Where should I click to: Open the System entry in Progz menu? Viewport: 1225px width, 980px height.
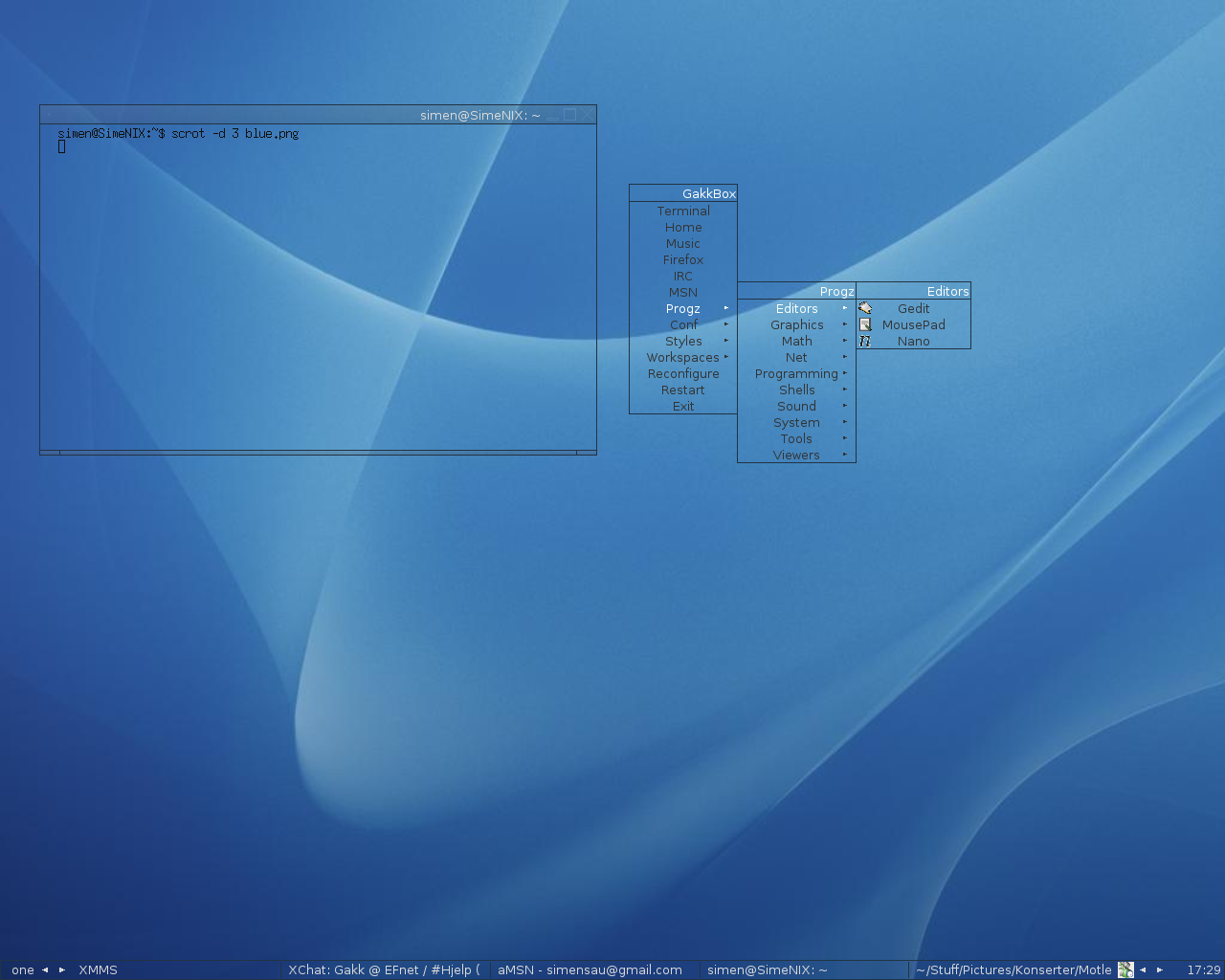pos(796,422)
